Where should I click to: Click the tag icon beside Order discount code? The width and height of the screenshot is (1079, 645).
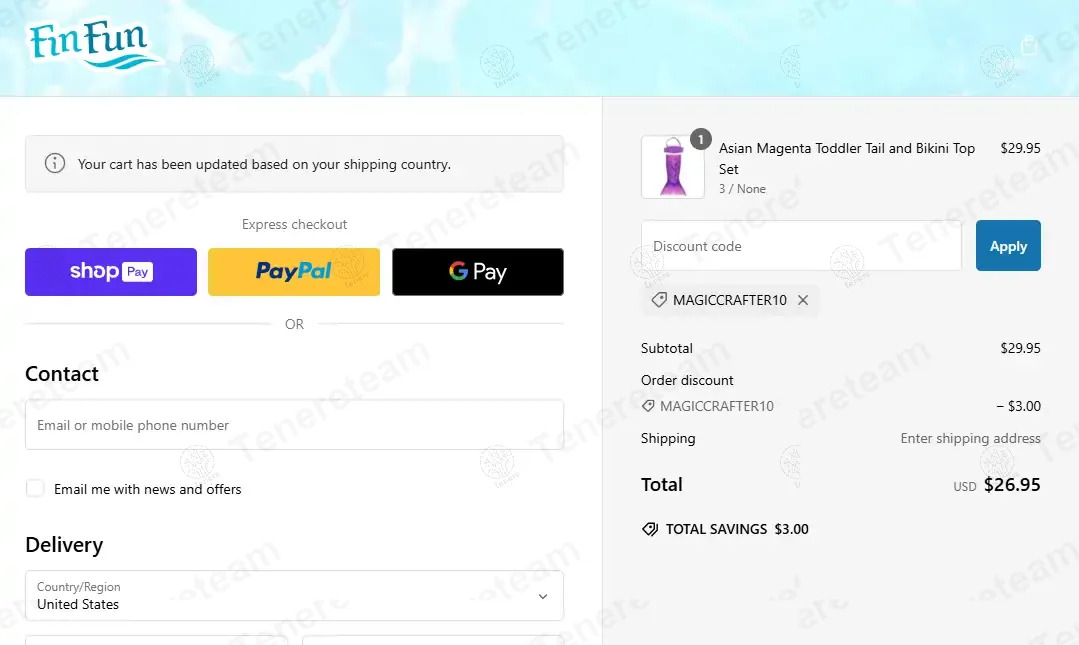coord(649,406)
